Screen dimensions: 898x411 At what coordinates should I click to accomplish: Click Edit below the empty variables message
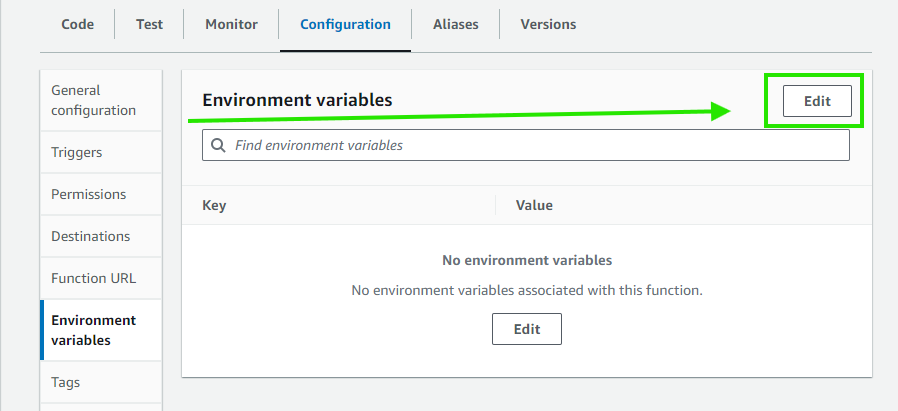click(526, 329)
